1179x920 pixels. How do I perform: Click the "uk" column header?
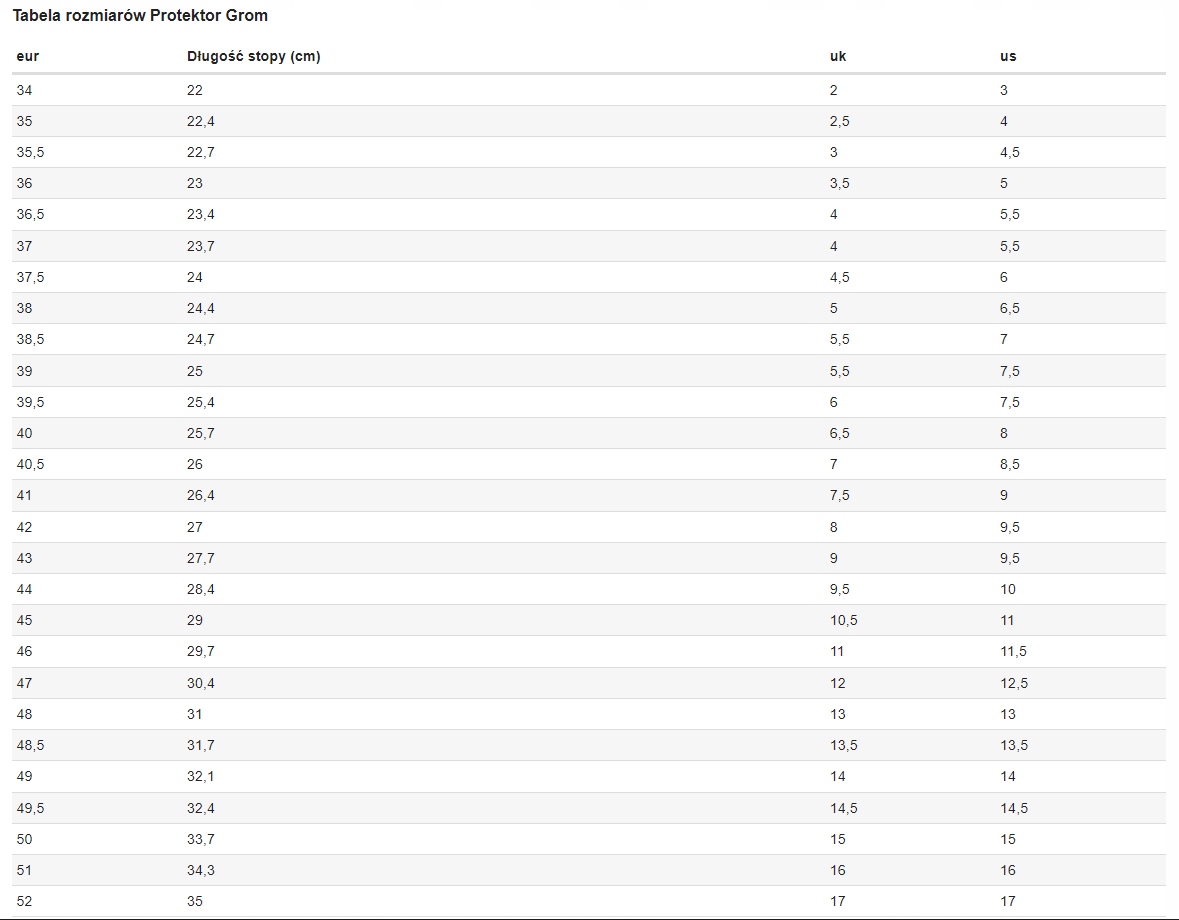click(x=838, y=56)
